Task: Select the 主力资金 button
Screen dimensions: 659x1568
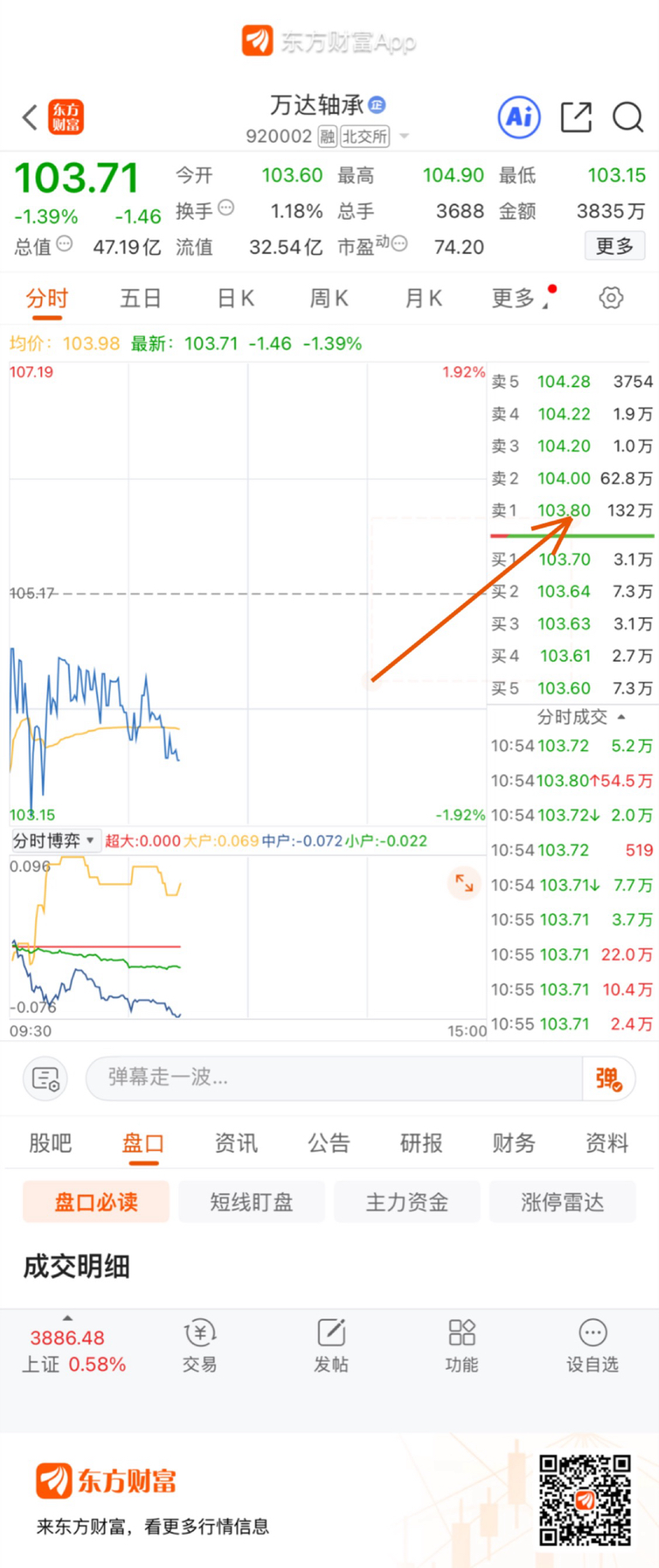Action: pyautogui.click(x=407, y=1202)
